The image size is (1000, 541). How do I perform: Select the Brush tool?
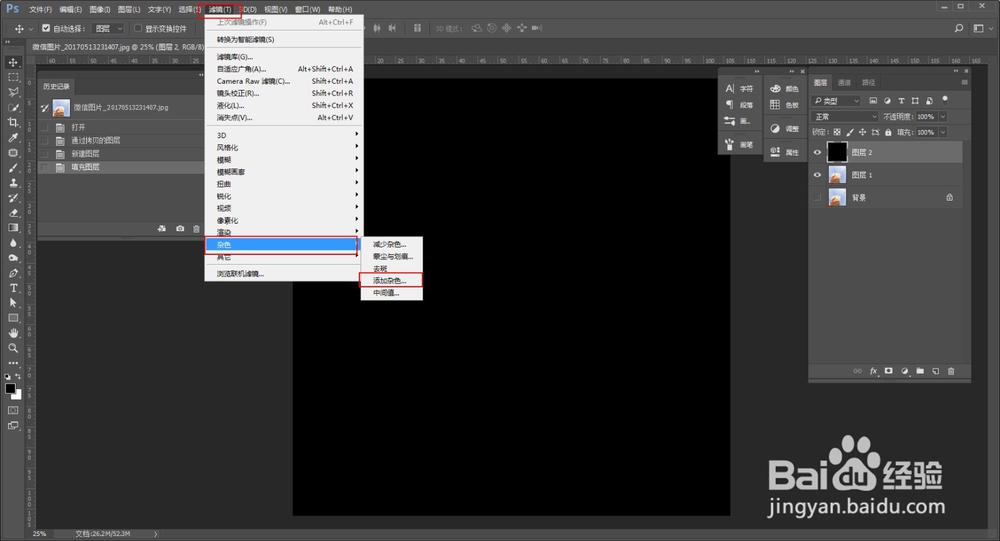[13, 168]
